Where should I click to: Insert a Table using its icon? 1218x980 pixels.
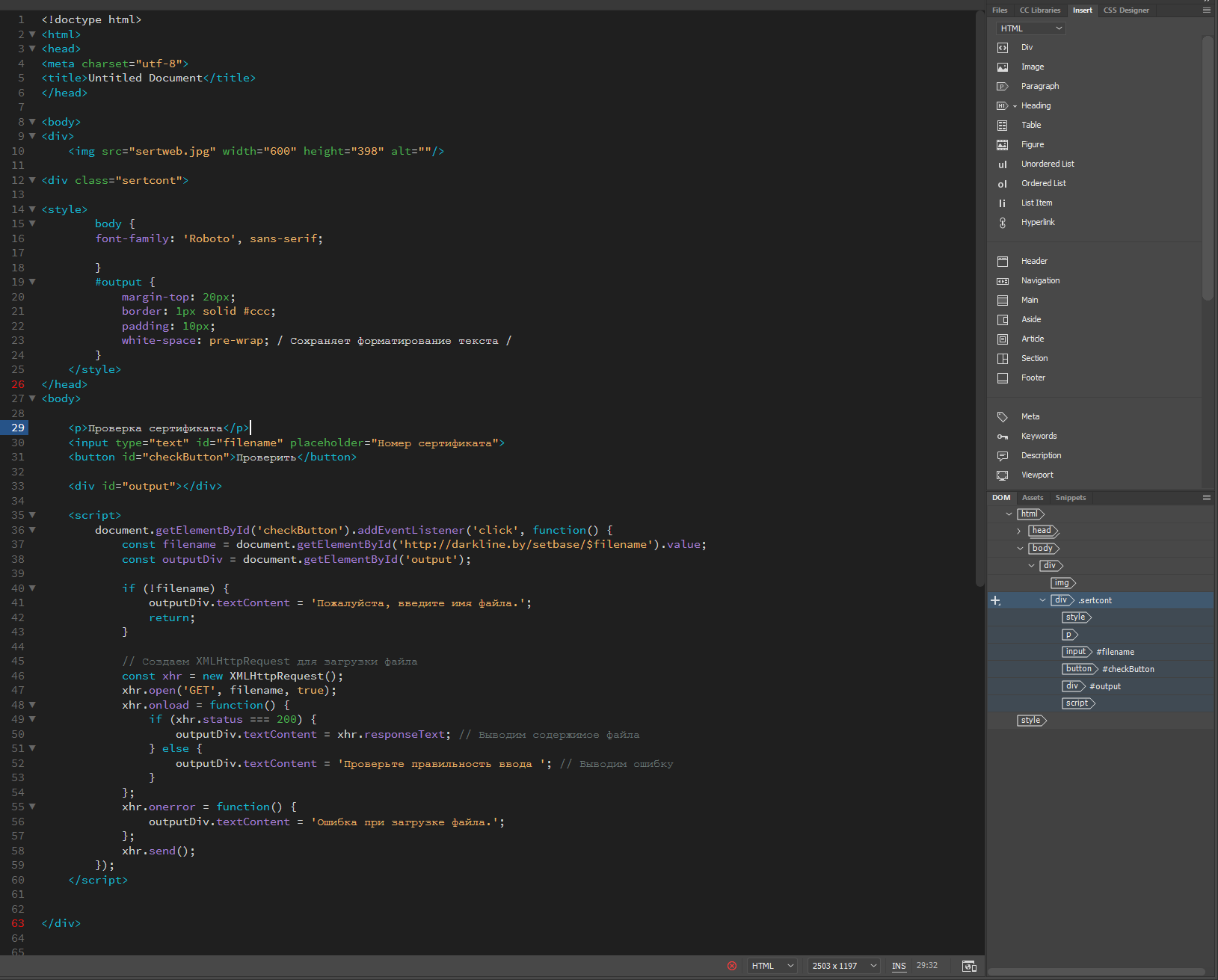click(x=1003, y=126)
